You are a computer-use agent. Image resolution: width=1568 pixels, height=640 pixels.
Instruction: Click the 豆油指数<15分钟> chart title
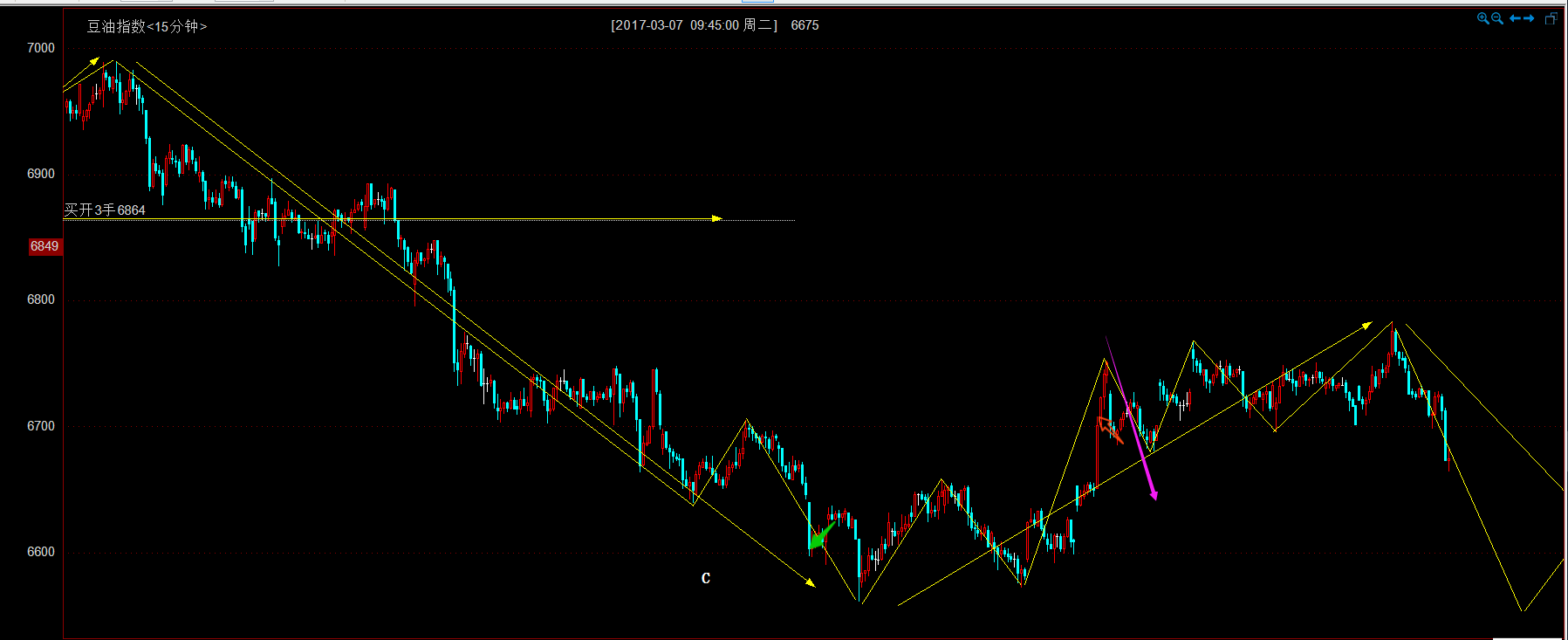point(147,26)
